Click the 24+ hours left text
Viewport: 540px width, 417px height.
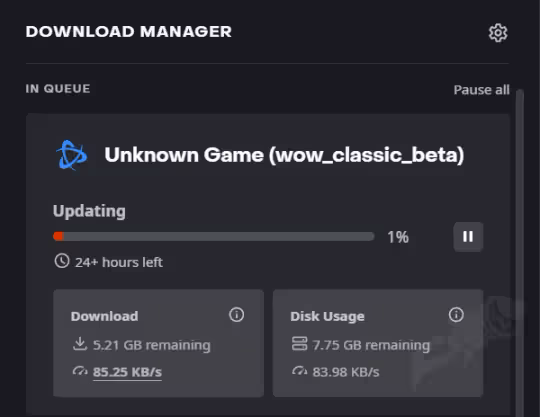pyautogui.click(x=119, y=262)
